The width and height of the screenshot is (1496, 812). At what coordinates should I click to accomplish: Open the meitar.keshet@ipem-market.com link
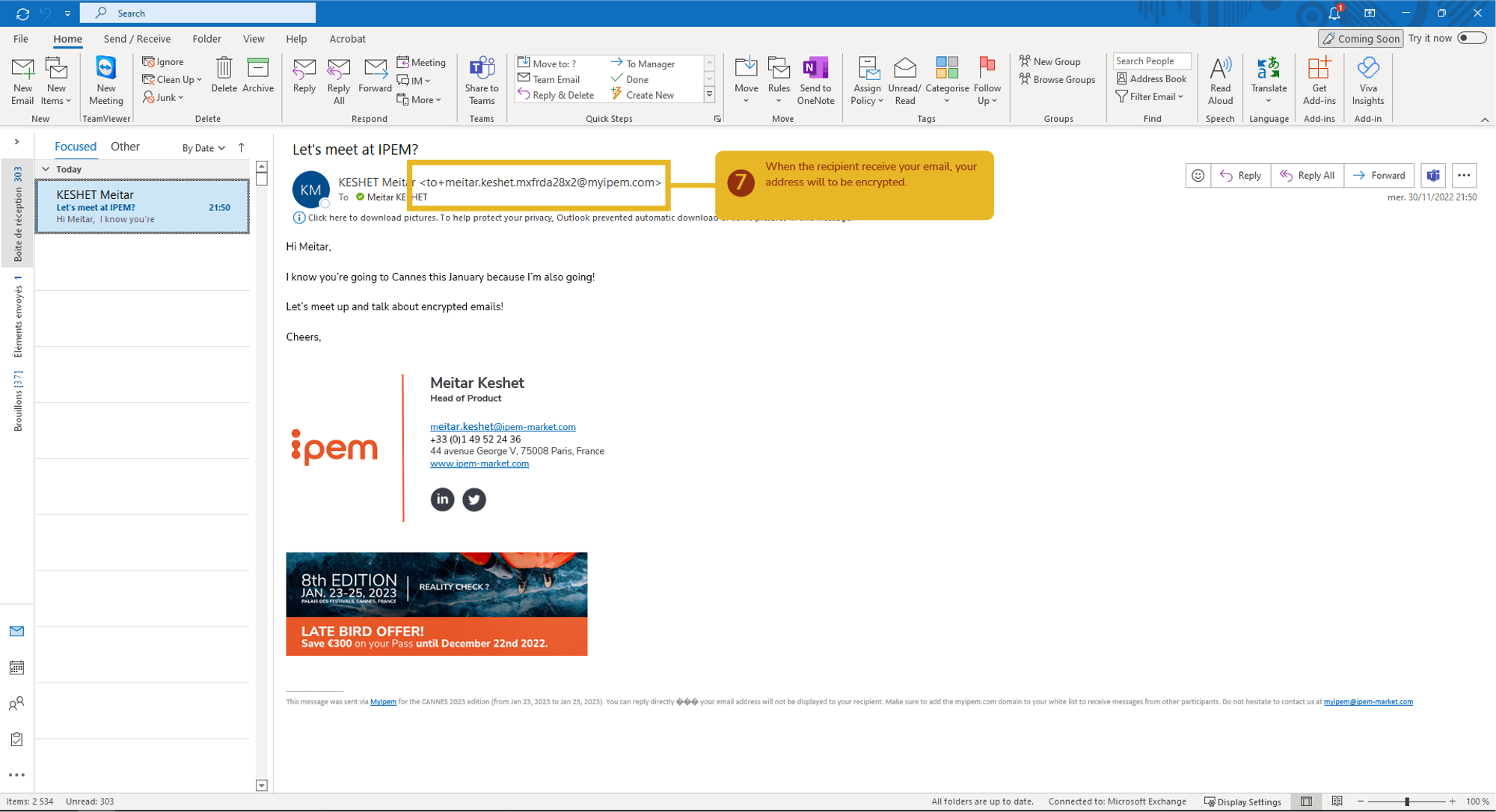pos(503,427)
